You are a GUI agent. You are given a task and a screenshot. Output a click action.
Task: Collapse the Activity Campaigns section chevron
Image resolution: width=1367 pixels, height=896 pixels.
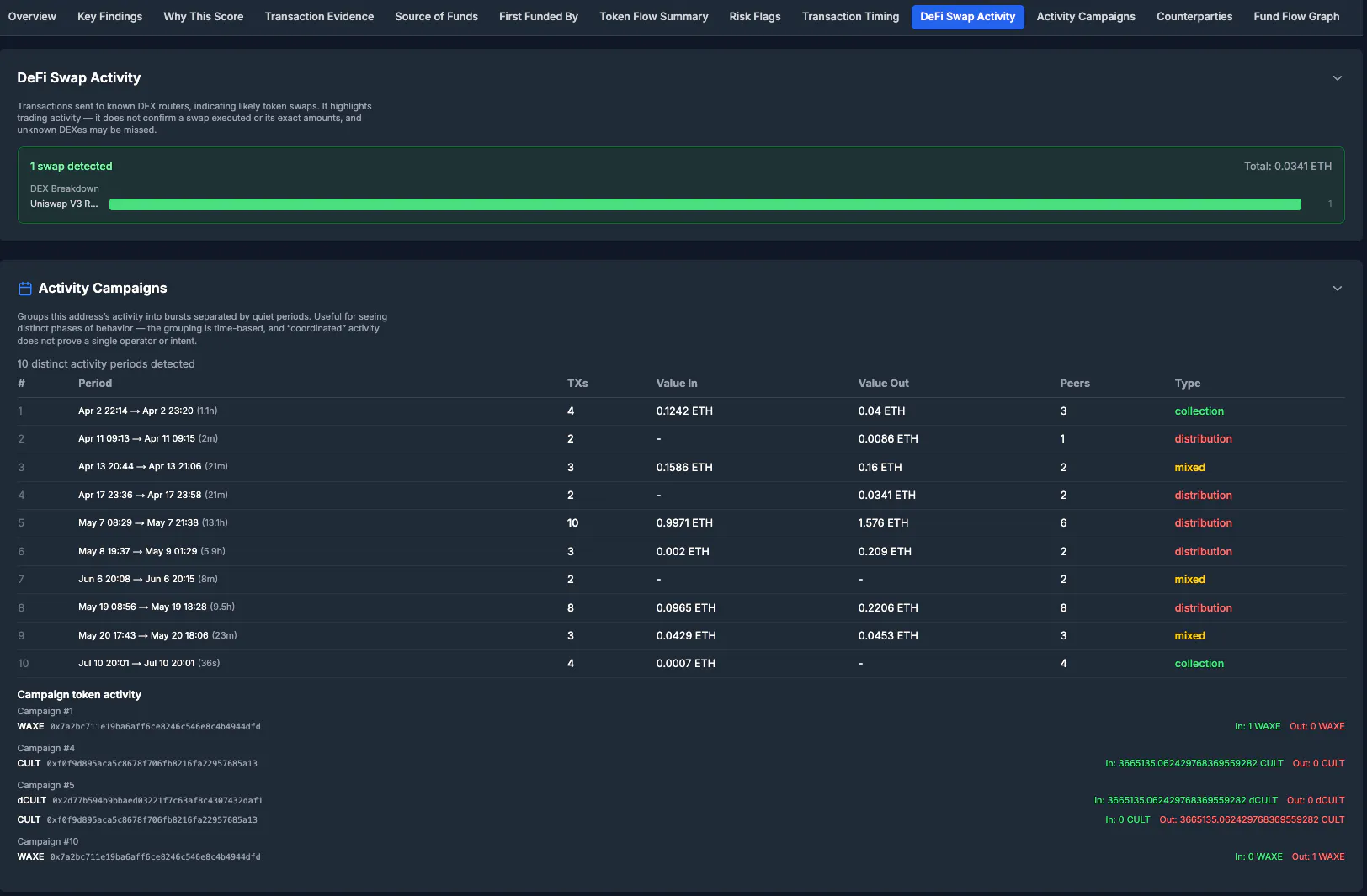click(x=1337, y=289)
